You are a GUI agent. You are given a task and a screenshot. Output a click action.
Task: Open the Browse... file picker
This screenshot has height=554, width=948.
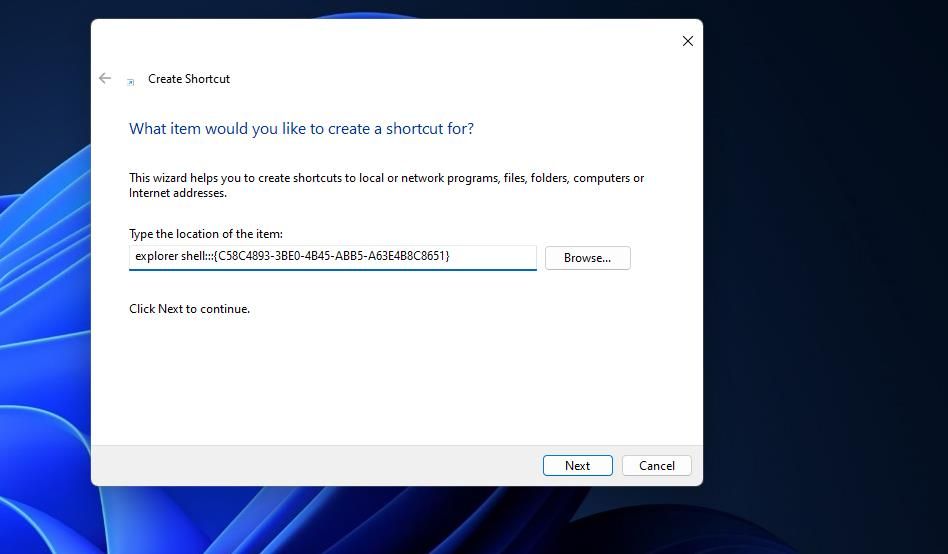click(x=587, y=258)
